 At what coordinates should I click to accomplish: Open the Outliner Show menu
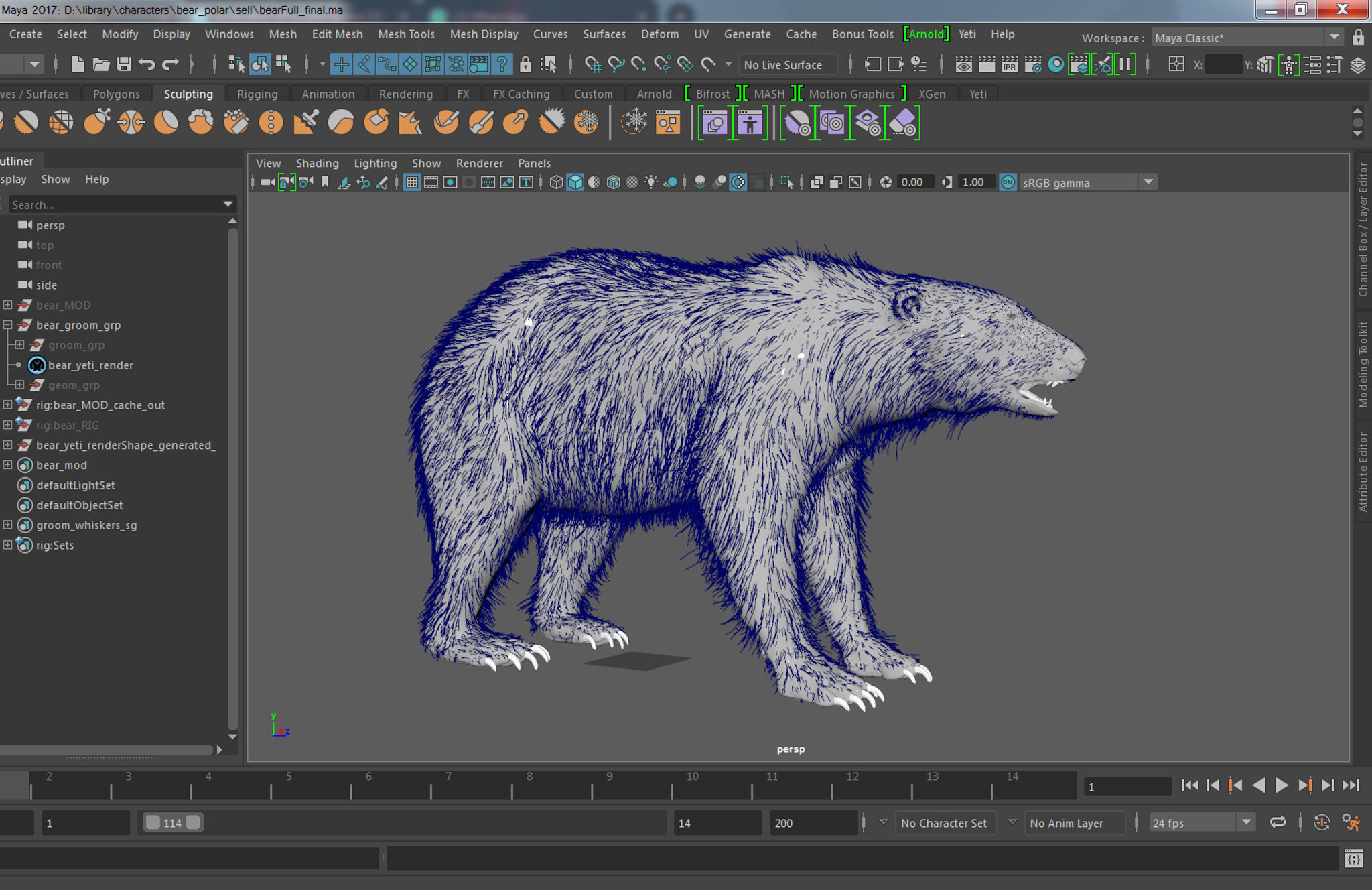[x=56, y=179]
